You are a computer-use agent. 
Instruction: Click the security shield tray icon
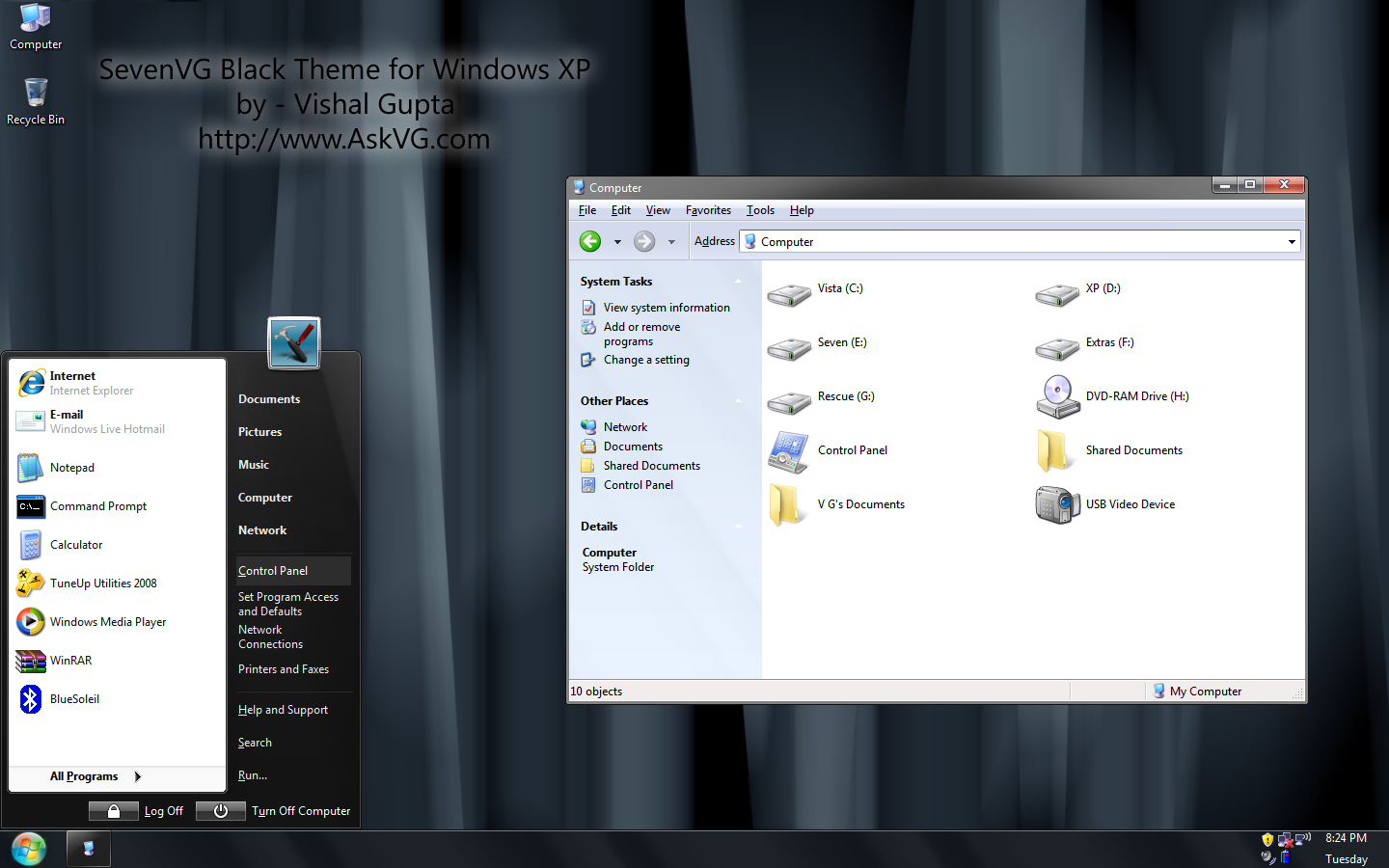[x=1267, y=840]
